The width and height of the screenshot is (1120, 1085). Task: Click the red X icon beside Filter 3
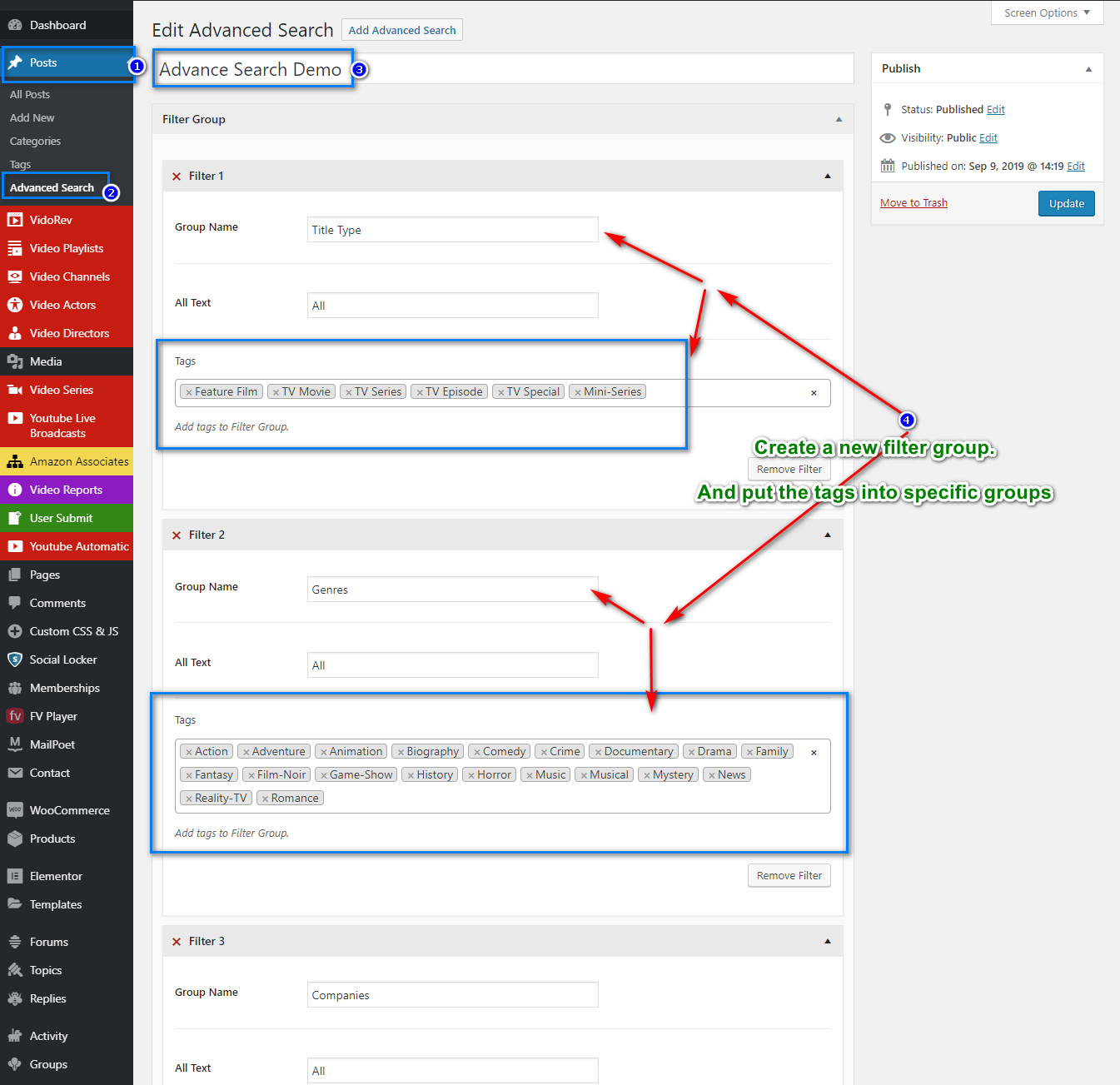pos(177,942)
